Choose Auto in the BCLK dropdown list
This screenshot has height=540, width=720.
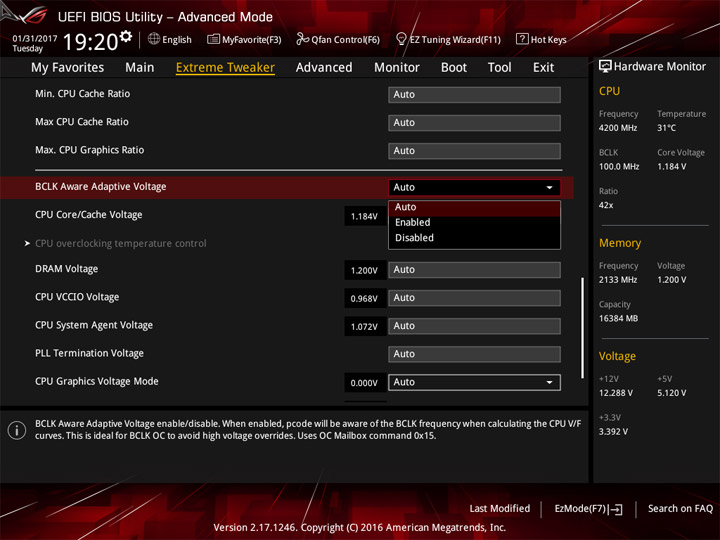[x=474, y=208]
